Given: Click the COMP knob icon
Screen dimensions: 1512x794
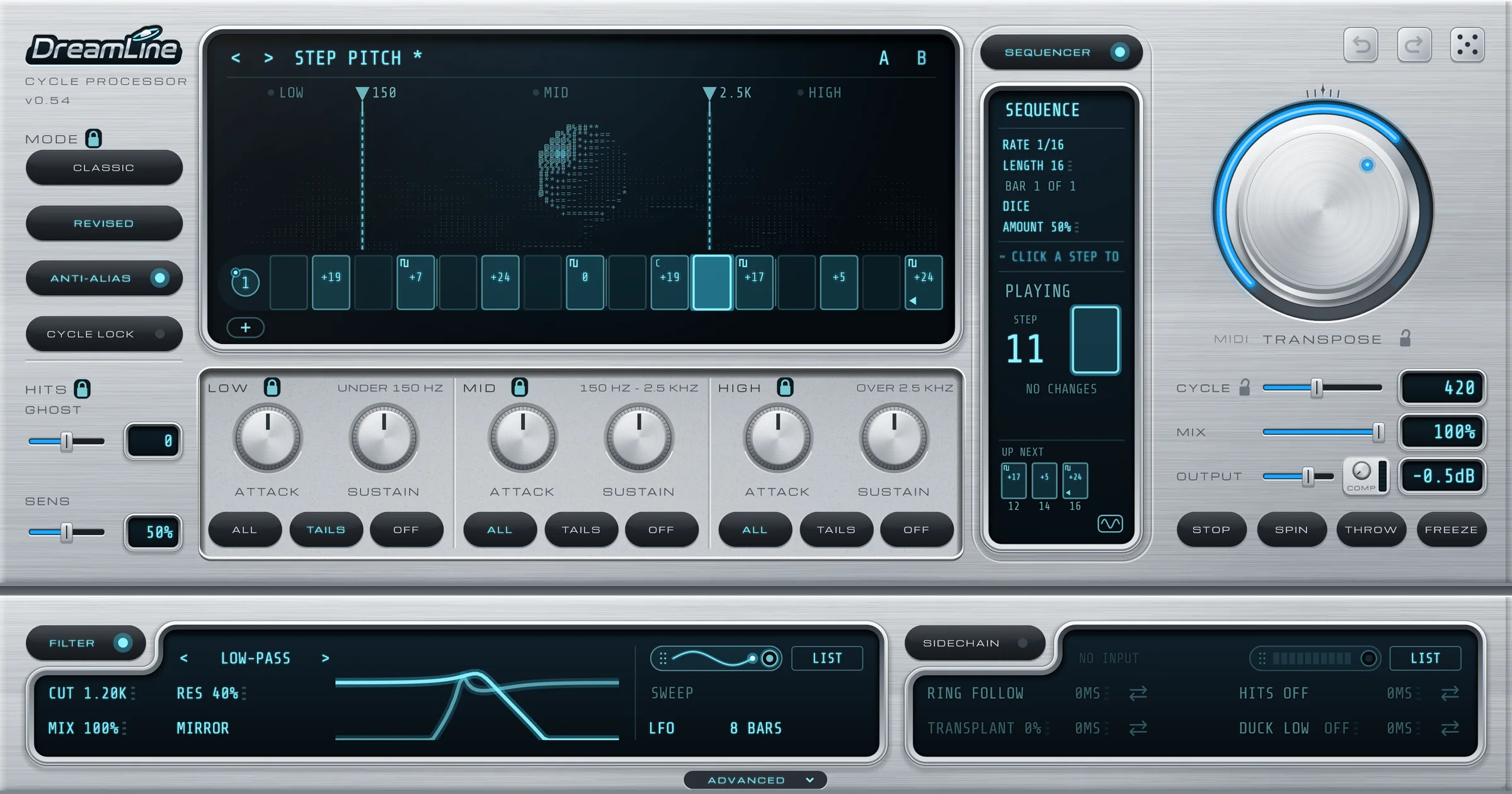Looking at the screenshot, I should point(1361,471).
